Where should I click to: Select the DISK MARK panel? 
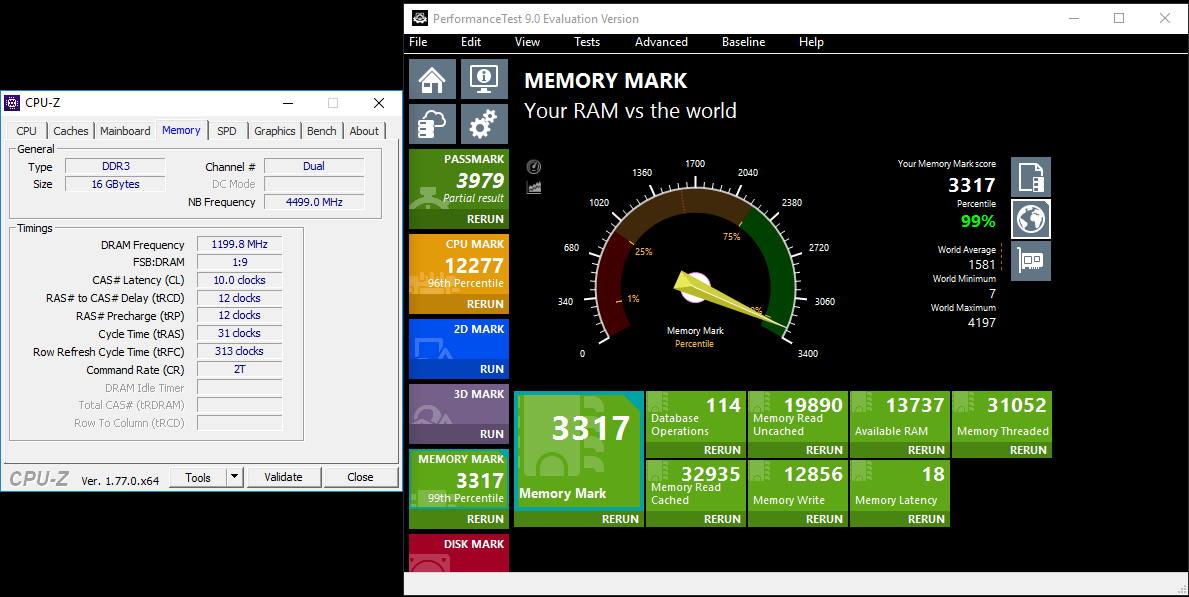[x=459, y=553]
